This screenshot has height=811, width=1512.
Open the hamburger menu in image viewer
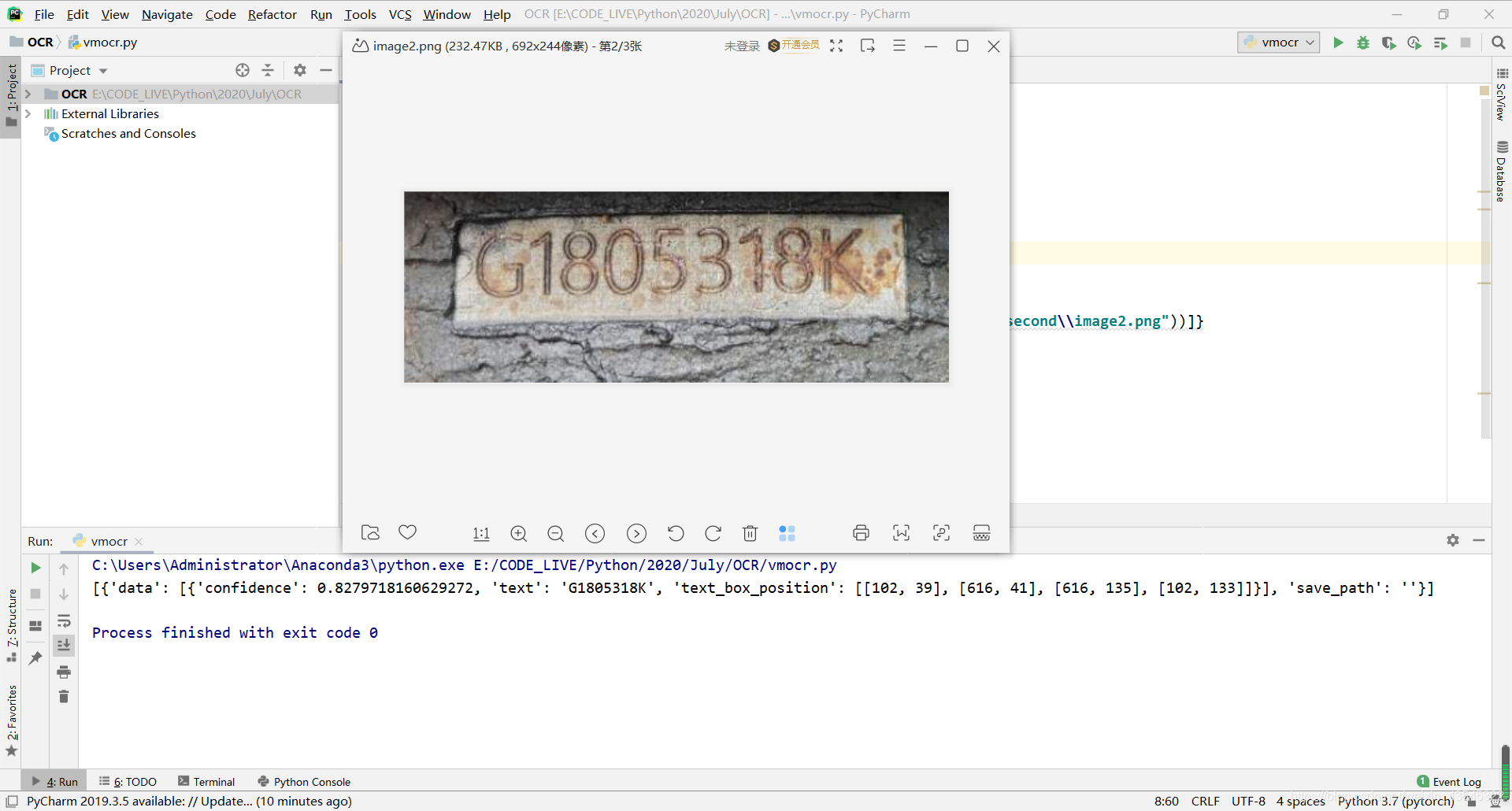(899, 46)
